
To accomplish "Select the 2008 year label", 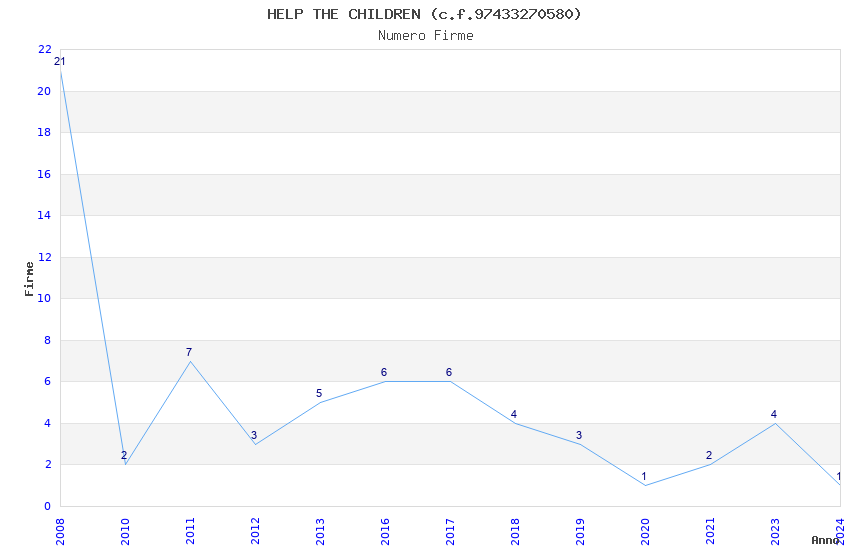I will pos(60,530).
